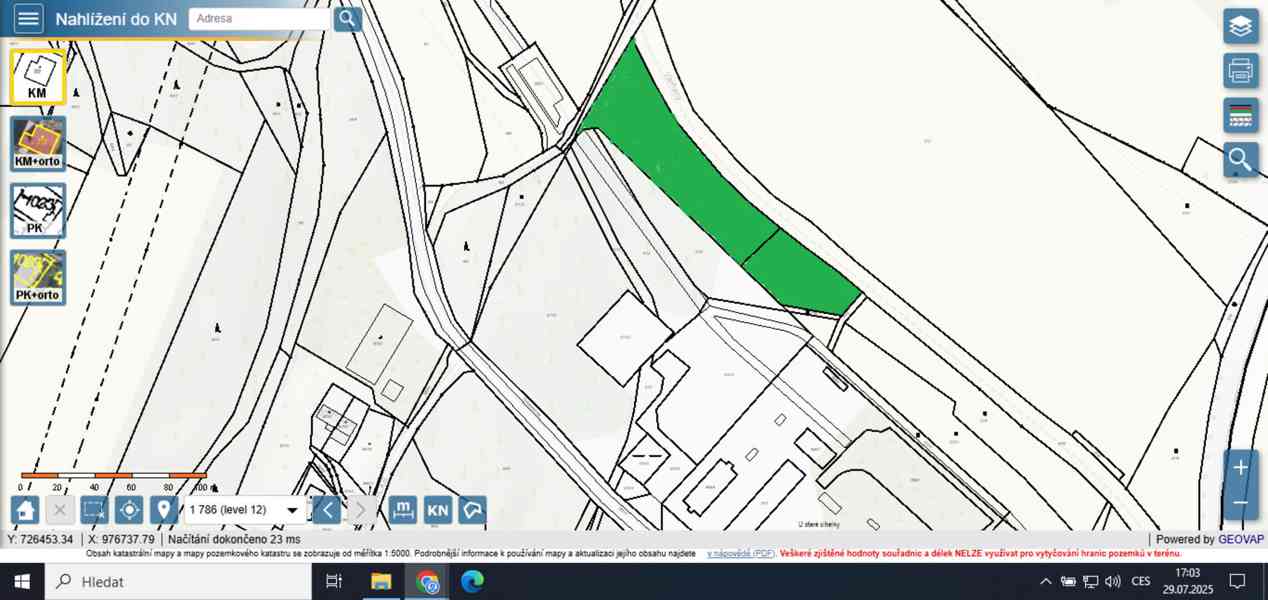1268x600 pixels.
Task: Zoom out with the minus button
Action: (1240, 502)
